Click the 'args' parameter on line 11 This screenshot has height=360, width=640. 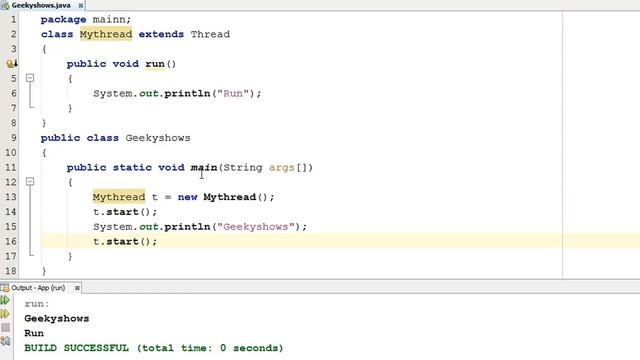[x=282, y=168]
